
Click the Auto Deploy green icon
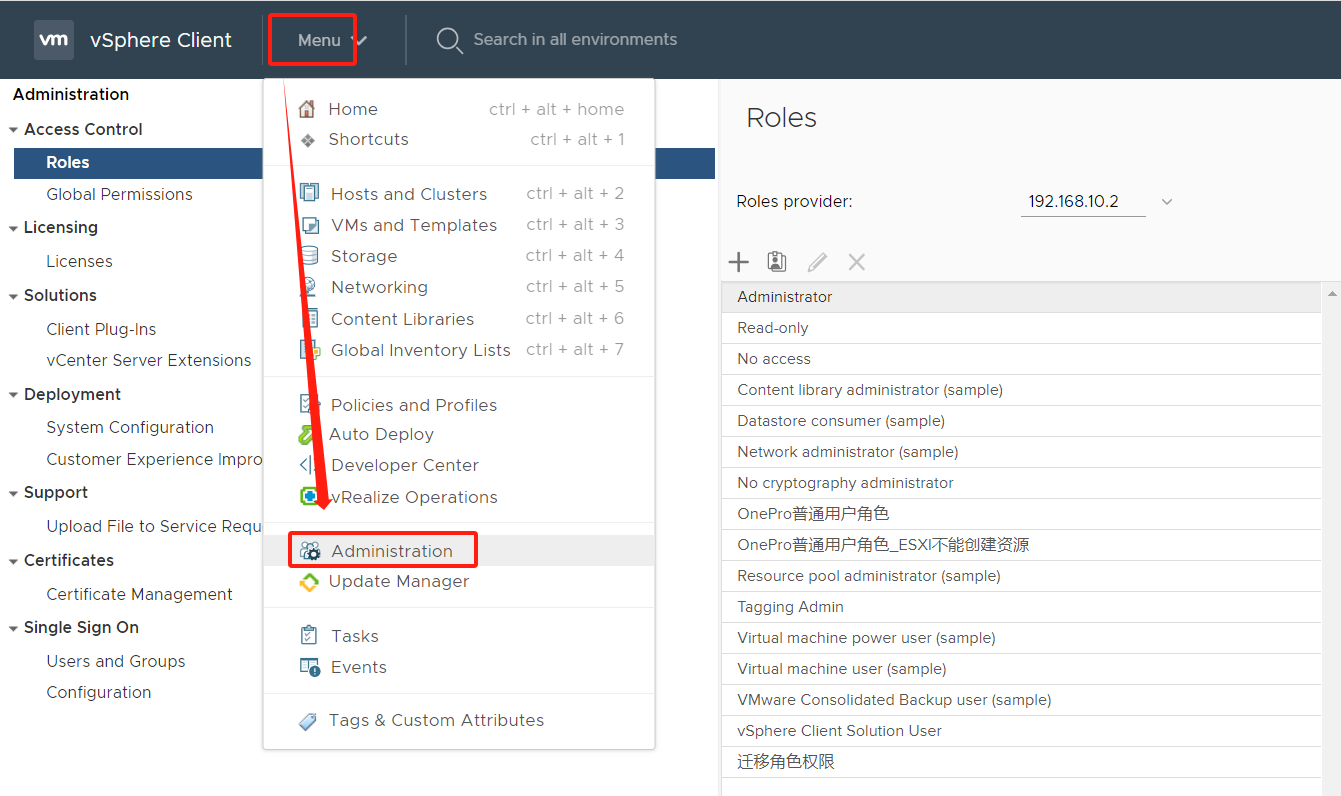click(x=308, y=434)
